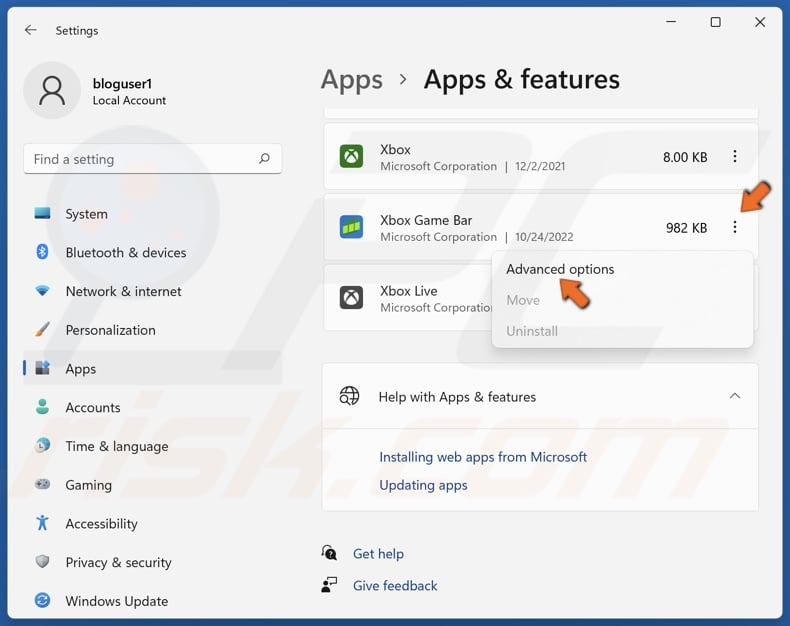Click the Updating apps link
Screen dimensions: 790x626
point(423,485)
